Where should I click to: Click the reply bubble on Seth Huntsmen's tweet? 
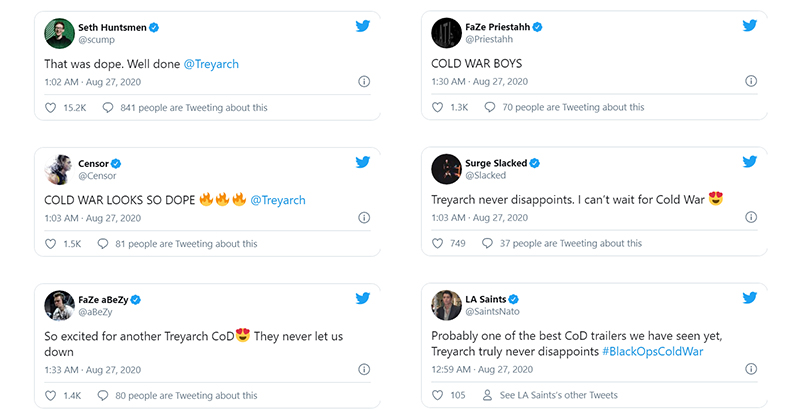(108, 107)
